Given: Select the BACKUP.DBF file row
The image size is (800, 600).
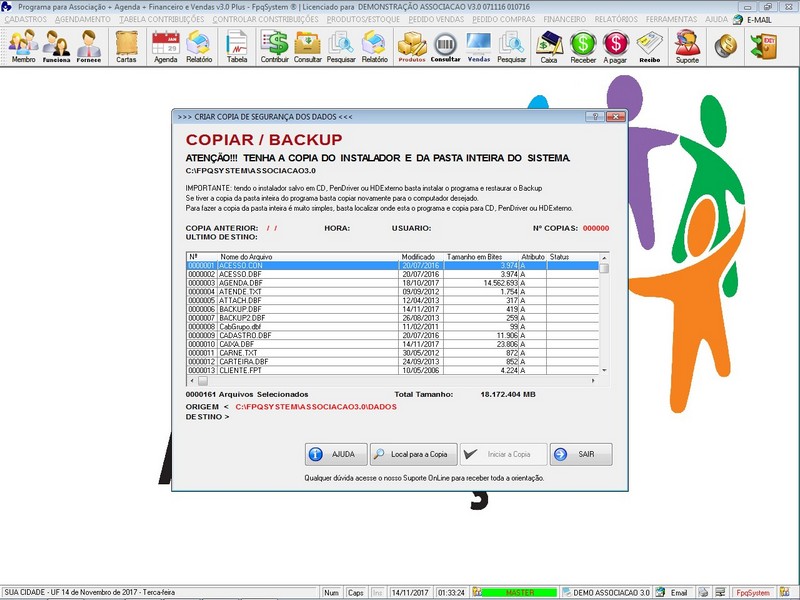Looking at the screenshot, I should (392, 309).
